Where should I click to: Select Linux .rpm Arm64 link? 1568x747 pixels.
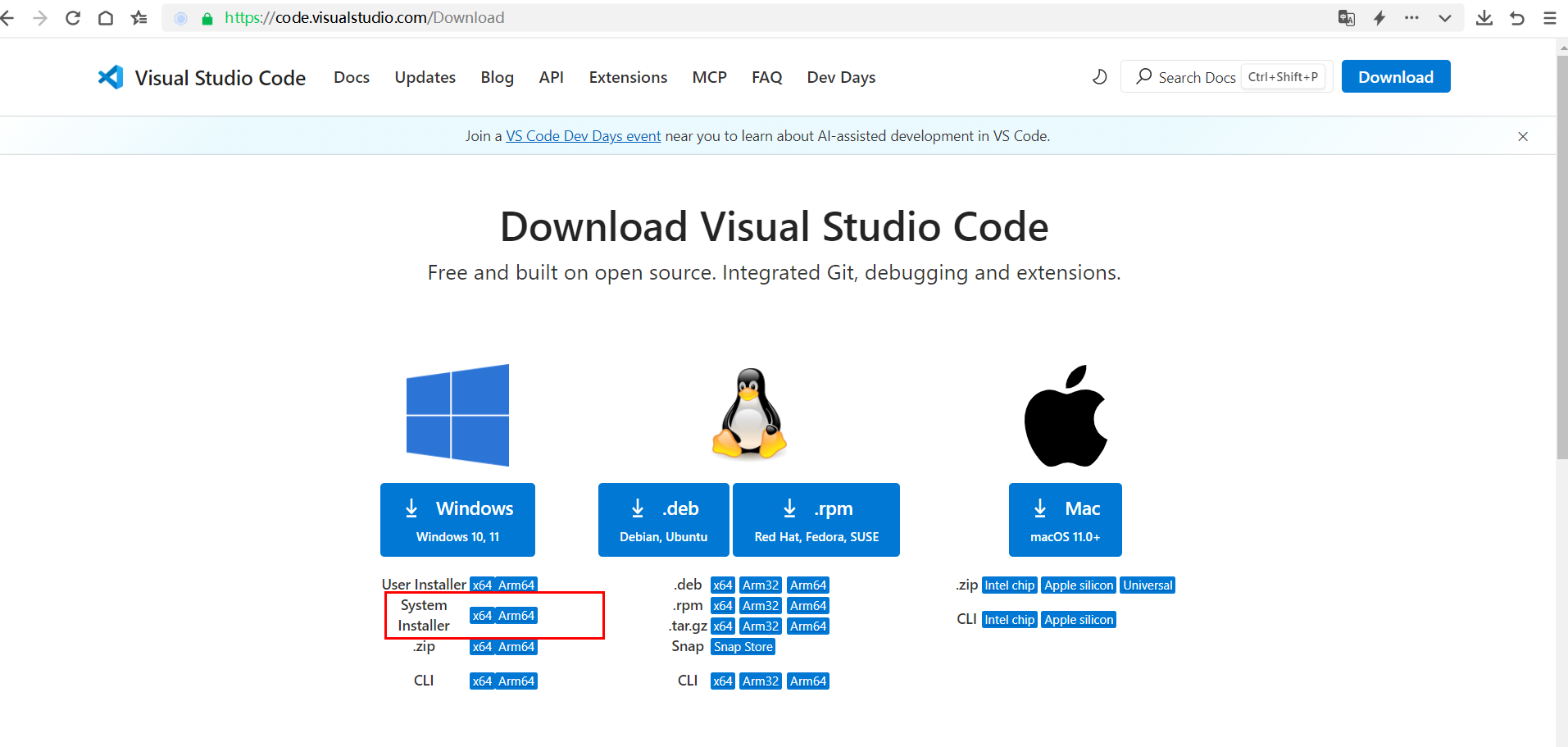[x=808, y=606]
